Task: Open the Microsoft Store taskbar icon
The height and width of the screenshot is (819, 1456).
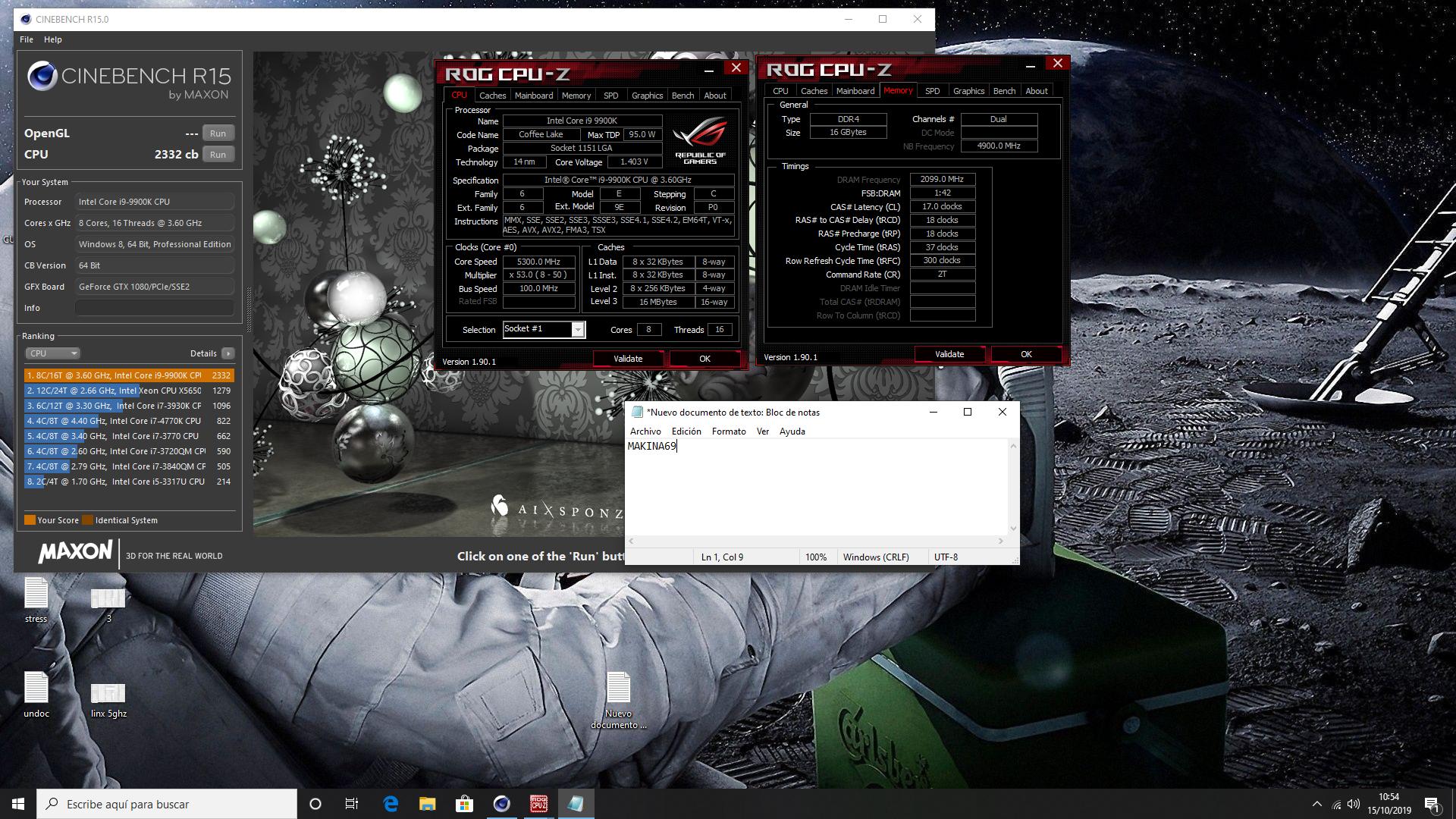Action: [464, 804]
